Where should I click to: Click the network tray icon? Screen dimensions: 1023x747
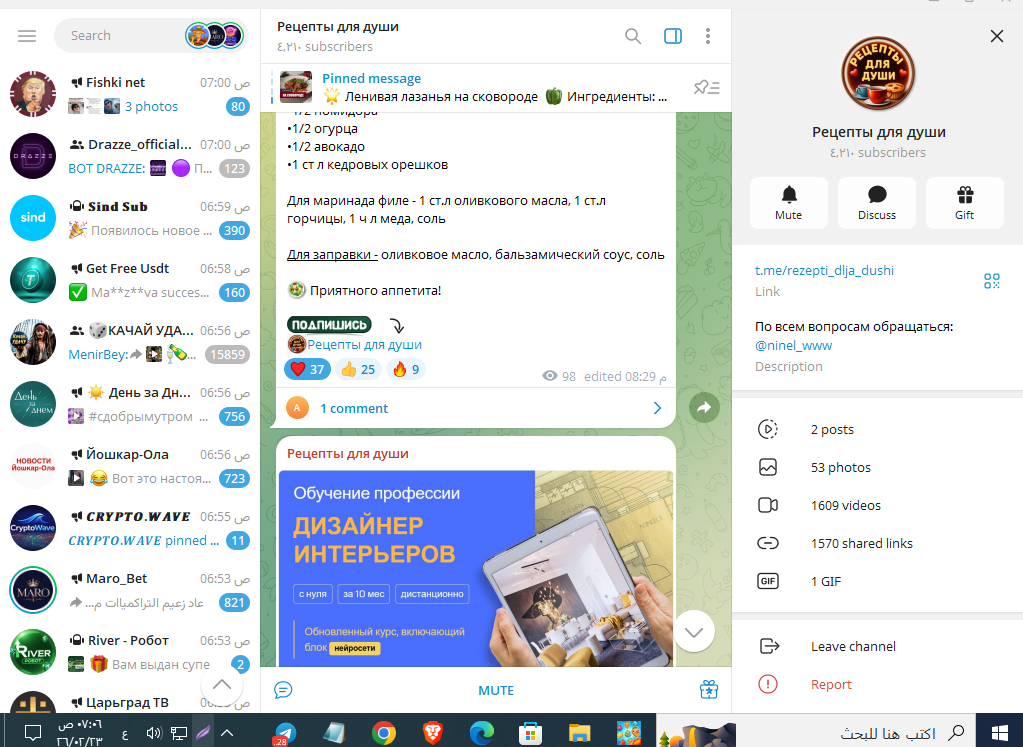[179, 733]
